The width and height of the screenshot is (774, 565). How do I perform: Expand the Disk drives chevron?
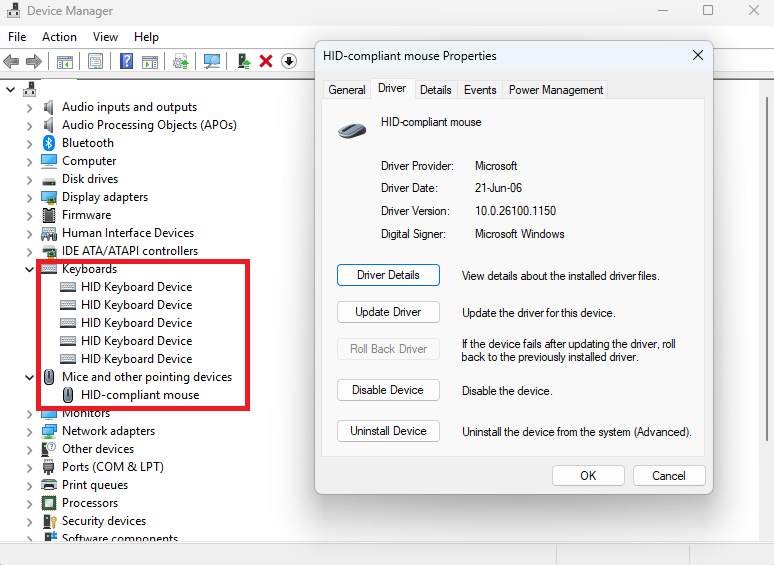(x=30, y=180)
